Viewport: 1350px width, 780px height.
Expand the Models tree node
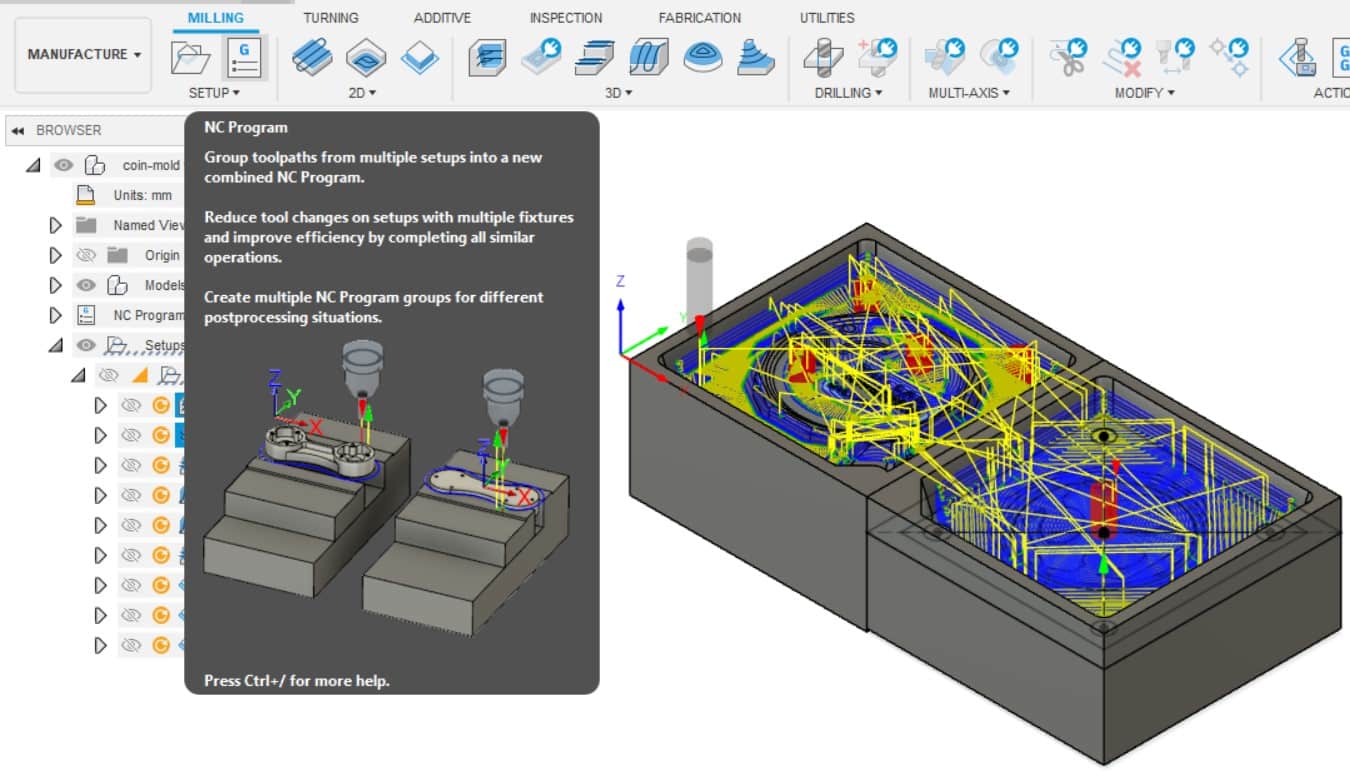[56, 285]
